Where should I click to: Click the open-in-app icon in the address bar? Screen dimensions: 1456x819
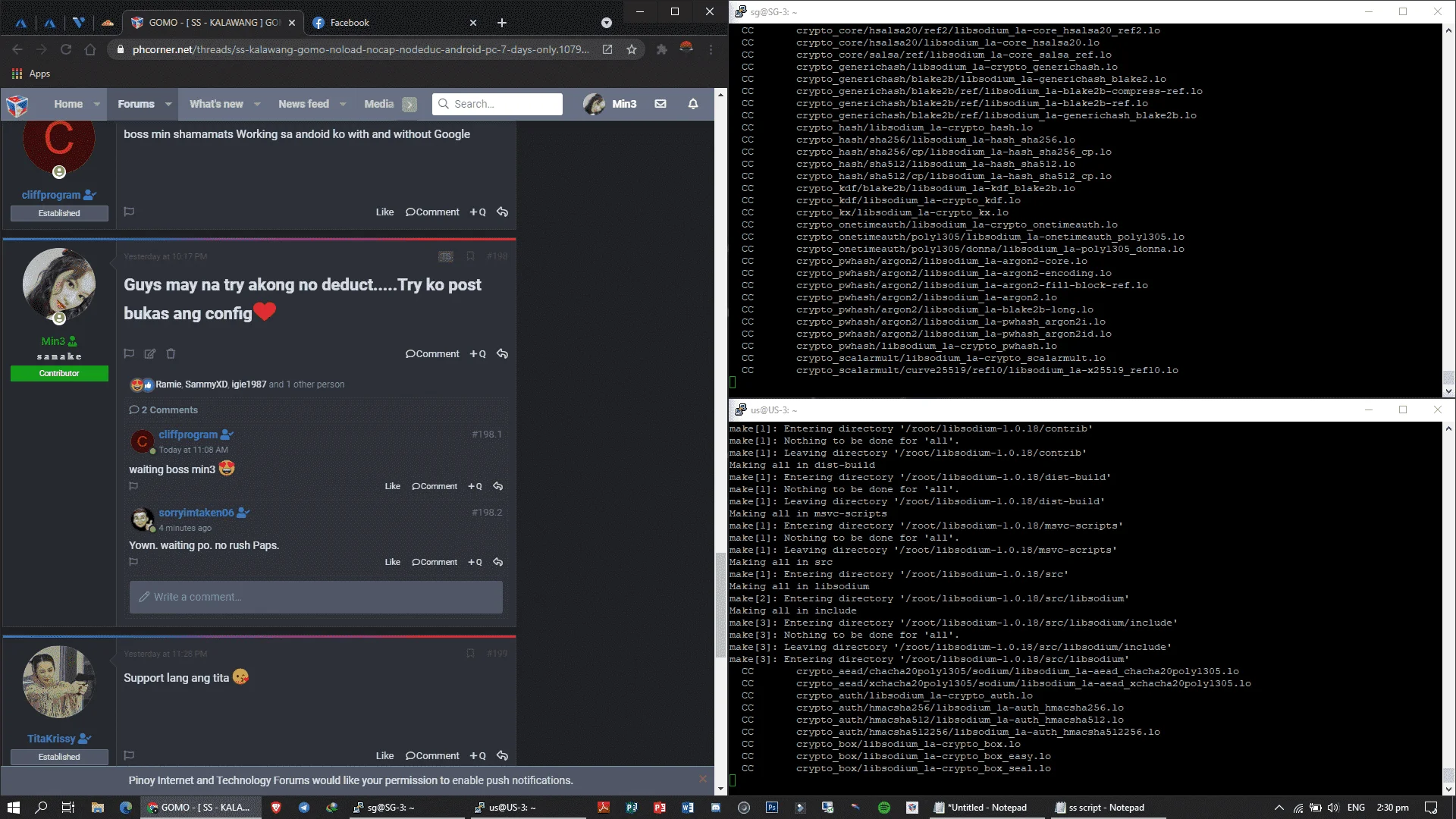607,49
